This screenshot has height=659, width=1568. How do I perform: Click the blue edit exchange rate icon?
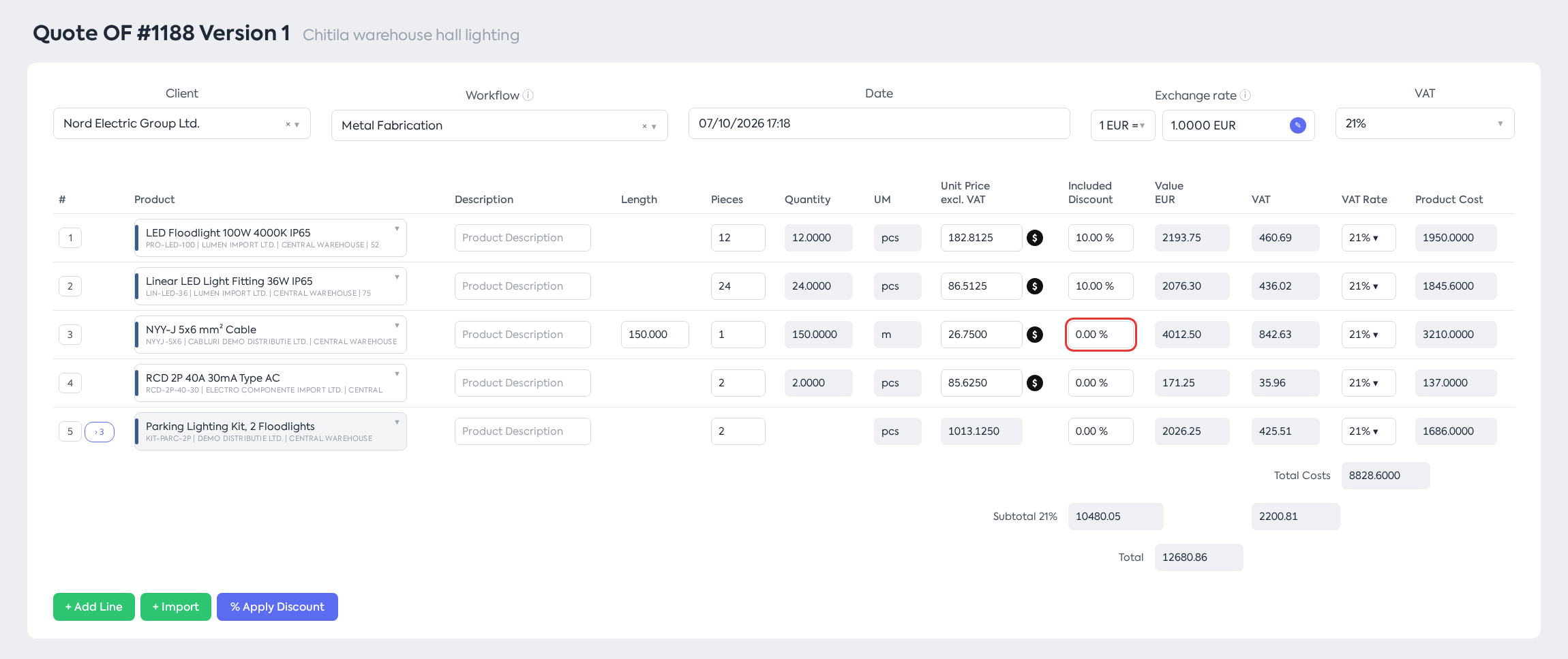(x=1298, y=125)
